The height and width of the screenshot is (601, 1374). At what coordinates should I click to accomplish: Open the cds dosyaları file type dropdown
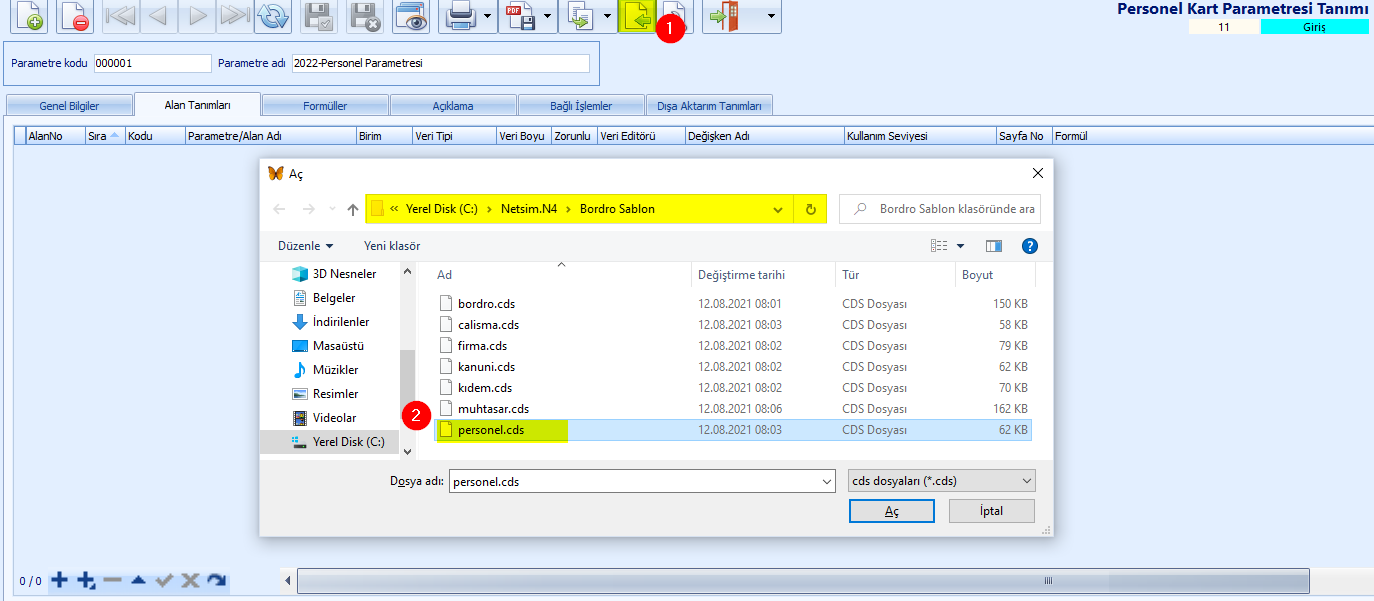(x=942, y=481)
